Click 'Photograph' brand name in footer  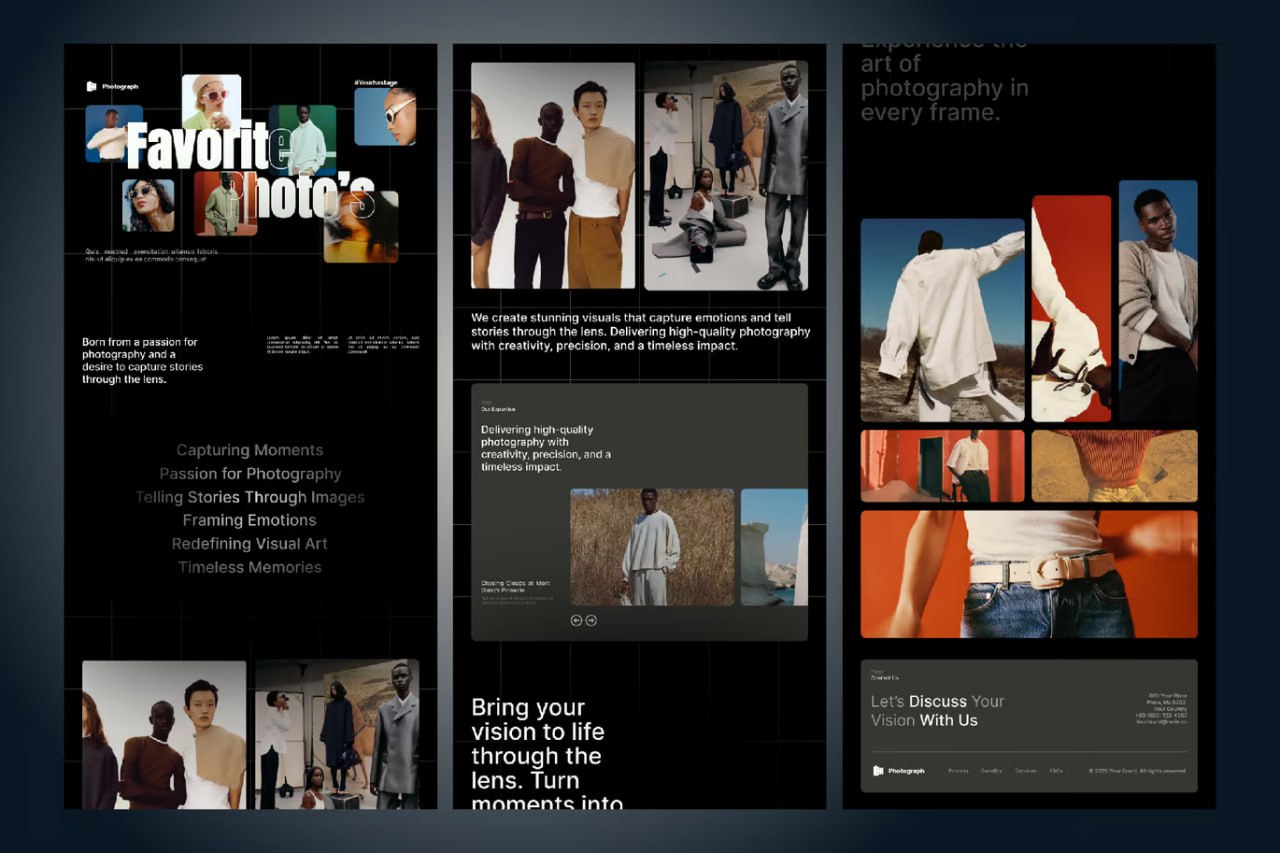click(907, 771)
